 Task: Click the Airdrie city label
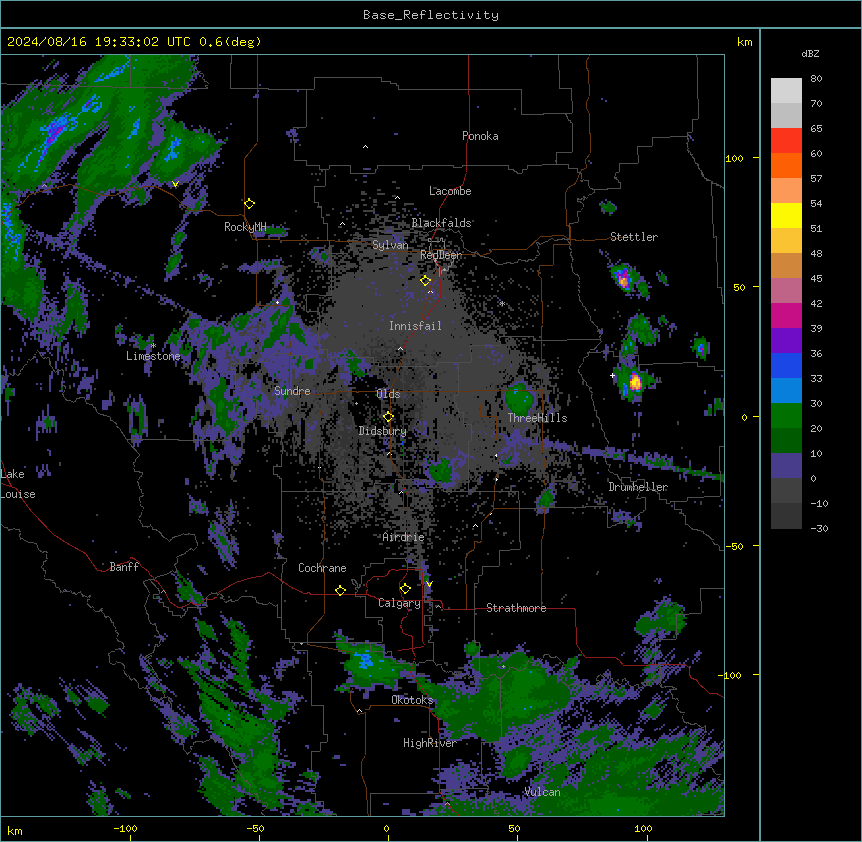tap(403, 537)
